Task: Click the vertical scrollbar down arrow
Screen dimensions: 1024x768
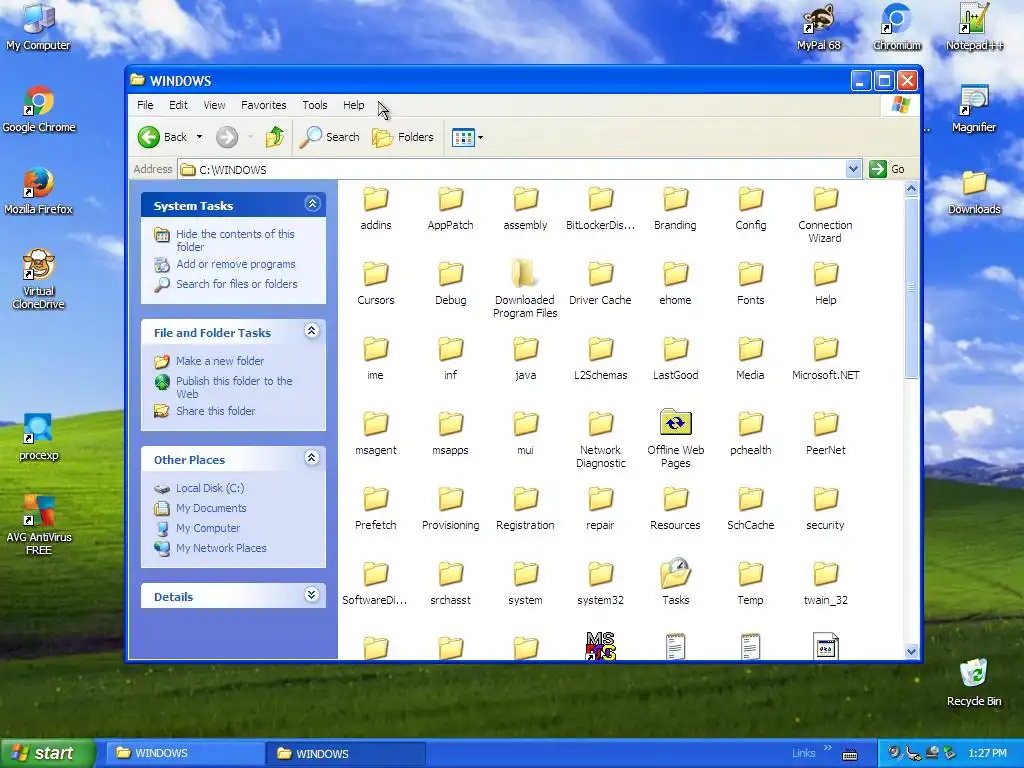Action: pyautogui.click(x=911, y=651)
